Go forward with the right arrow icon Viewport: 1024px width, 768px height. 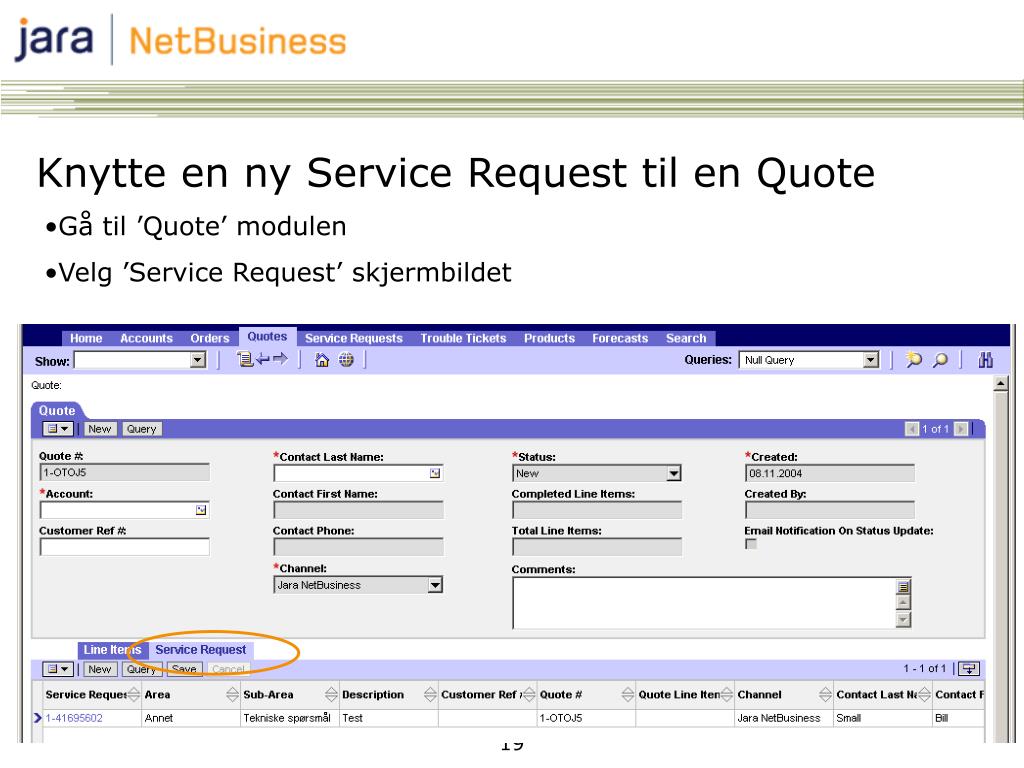coord(280,359)
